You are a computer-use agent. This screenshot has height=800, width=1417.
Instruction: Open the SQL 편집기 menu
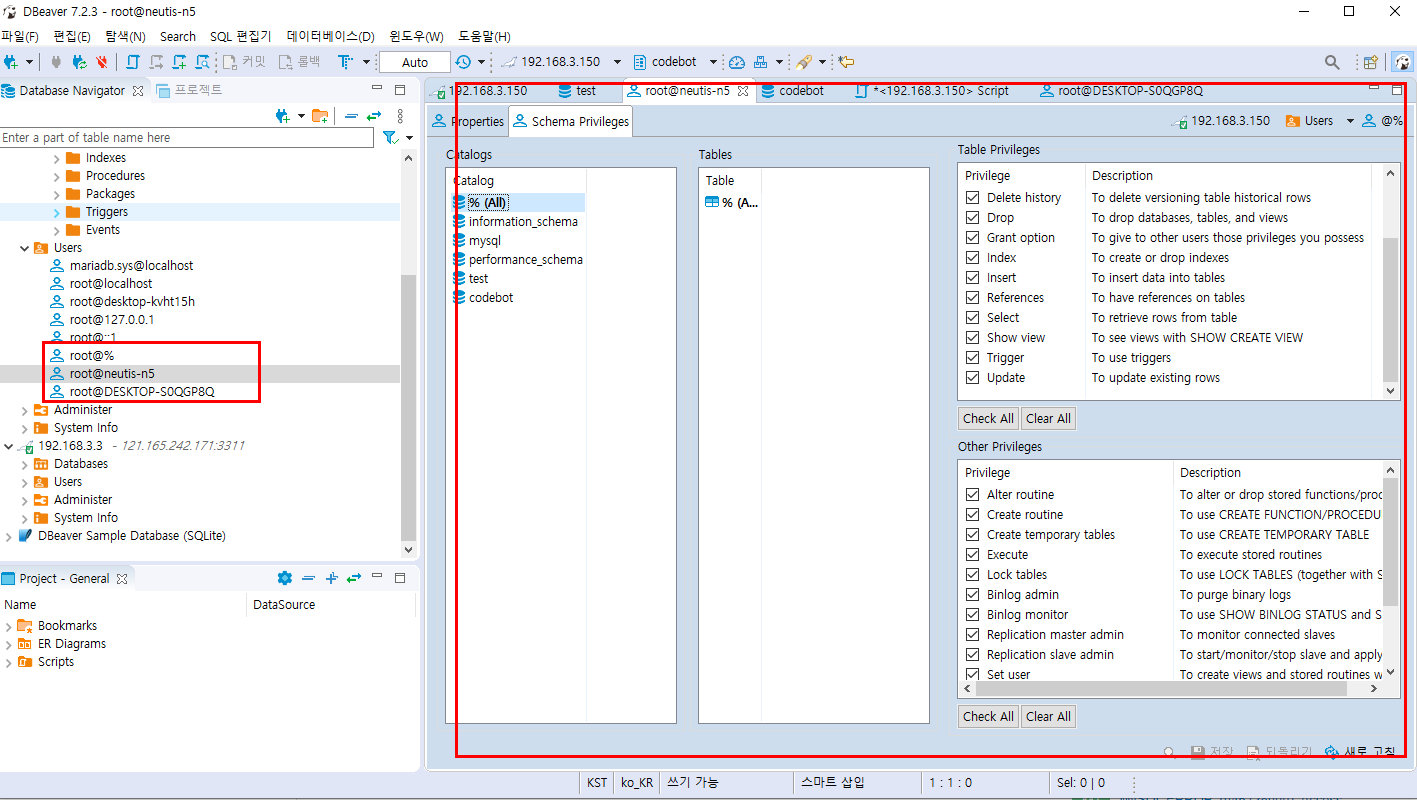click(240, 36)
